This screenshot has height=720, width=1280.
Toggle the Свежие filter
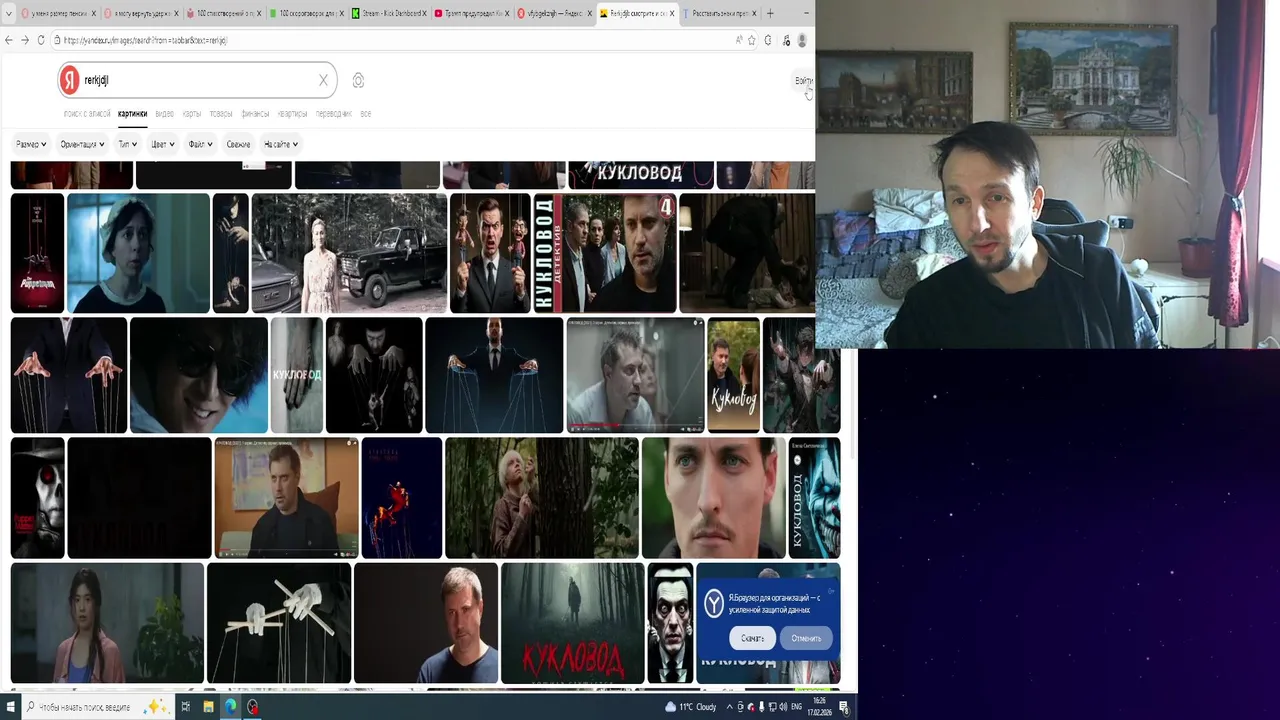(x=238, y=144)
